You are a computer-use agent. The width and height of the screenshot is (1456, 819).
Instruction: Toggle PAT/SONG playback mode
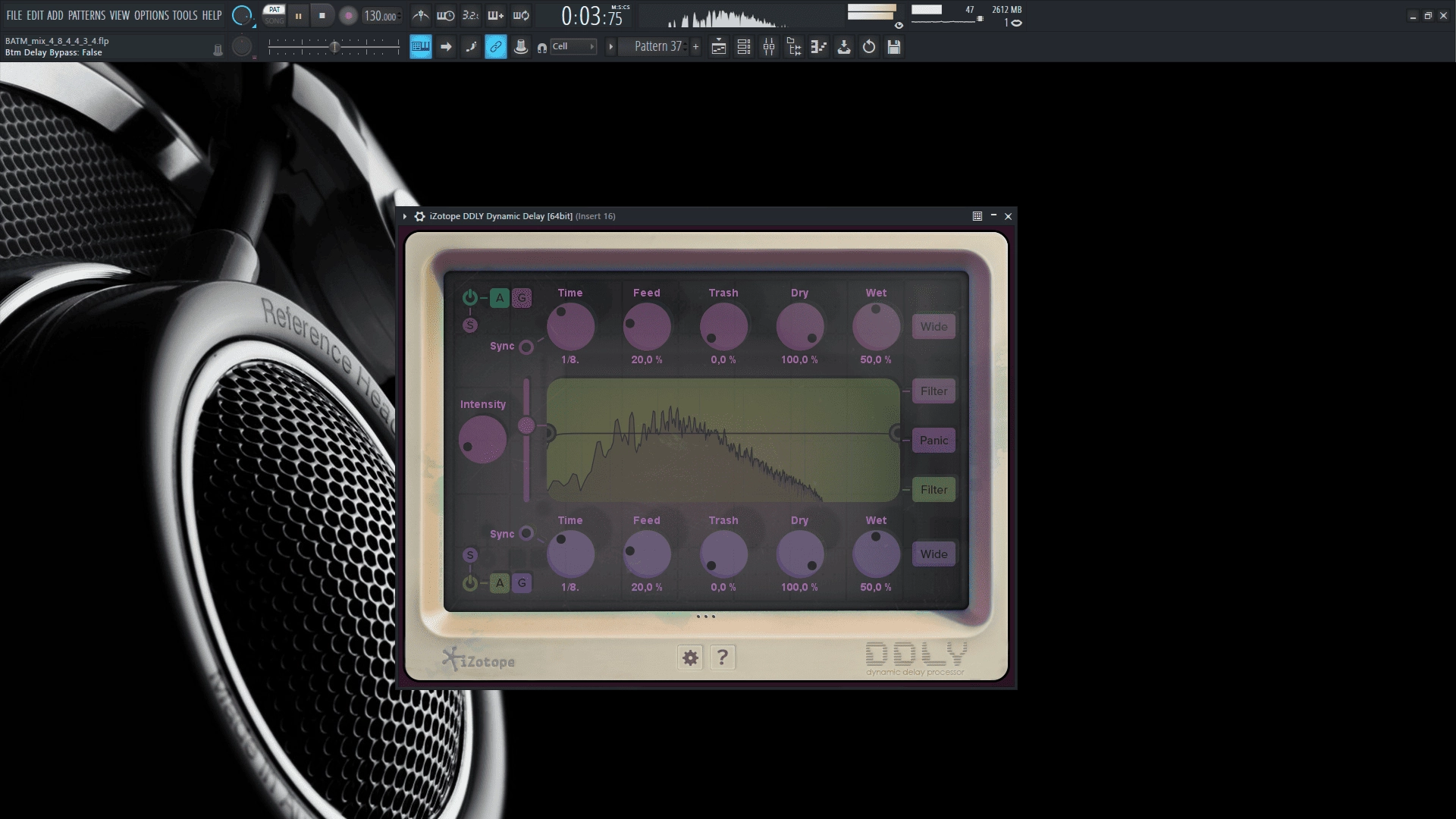[x=274, y=15]
